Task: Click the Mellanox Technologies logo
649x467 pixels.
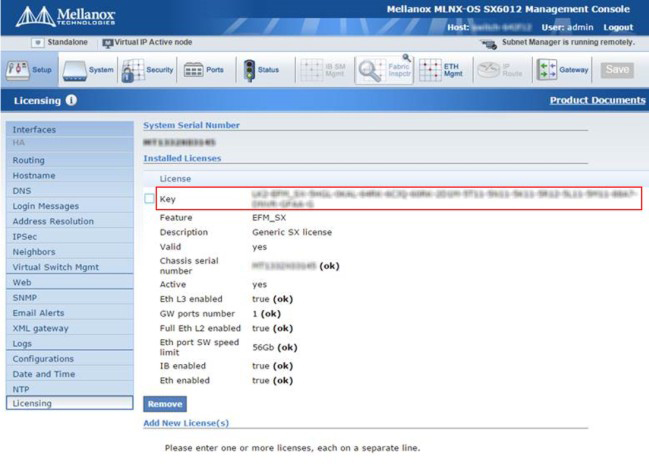Action: (65, 17)
